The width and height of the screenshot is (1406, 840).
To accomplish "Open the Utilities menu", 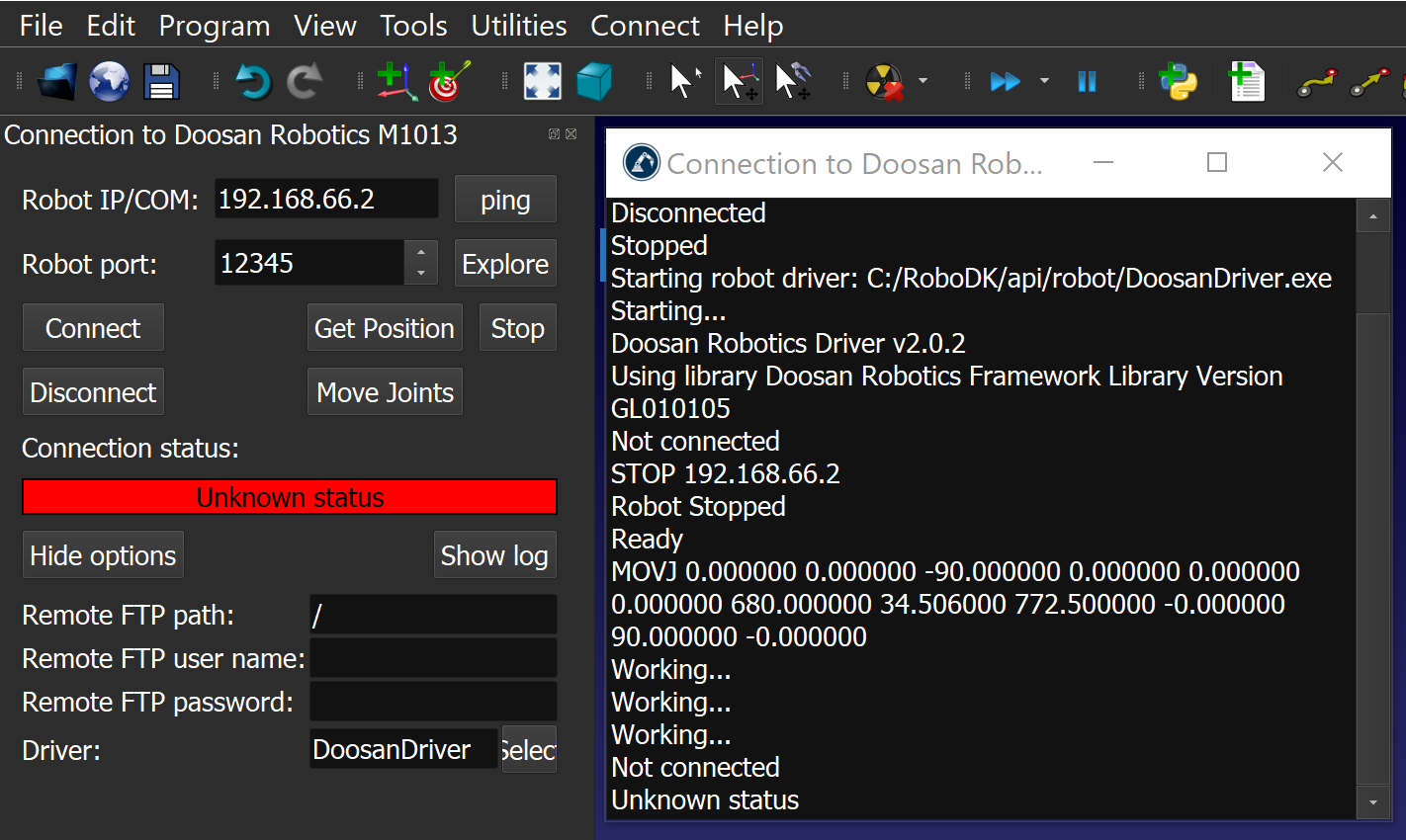I will [518, 26].
